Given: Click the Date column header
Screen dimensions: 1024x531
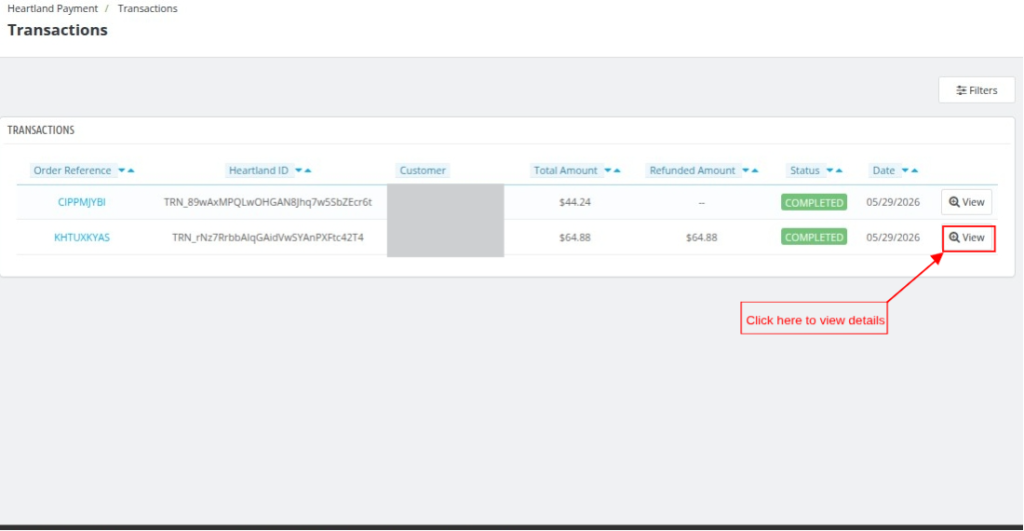Looking at the screenshot, I should click(884, 170).
